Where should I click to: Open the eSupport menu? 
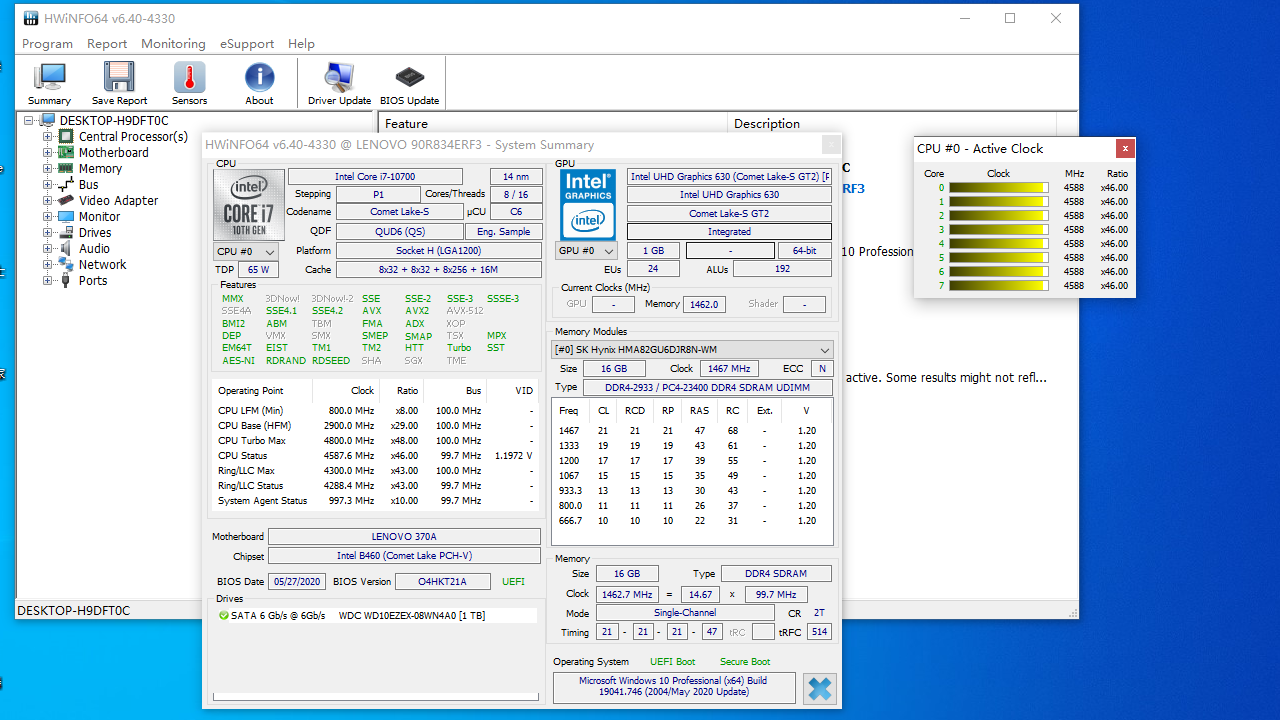click(247, 44)
